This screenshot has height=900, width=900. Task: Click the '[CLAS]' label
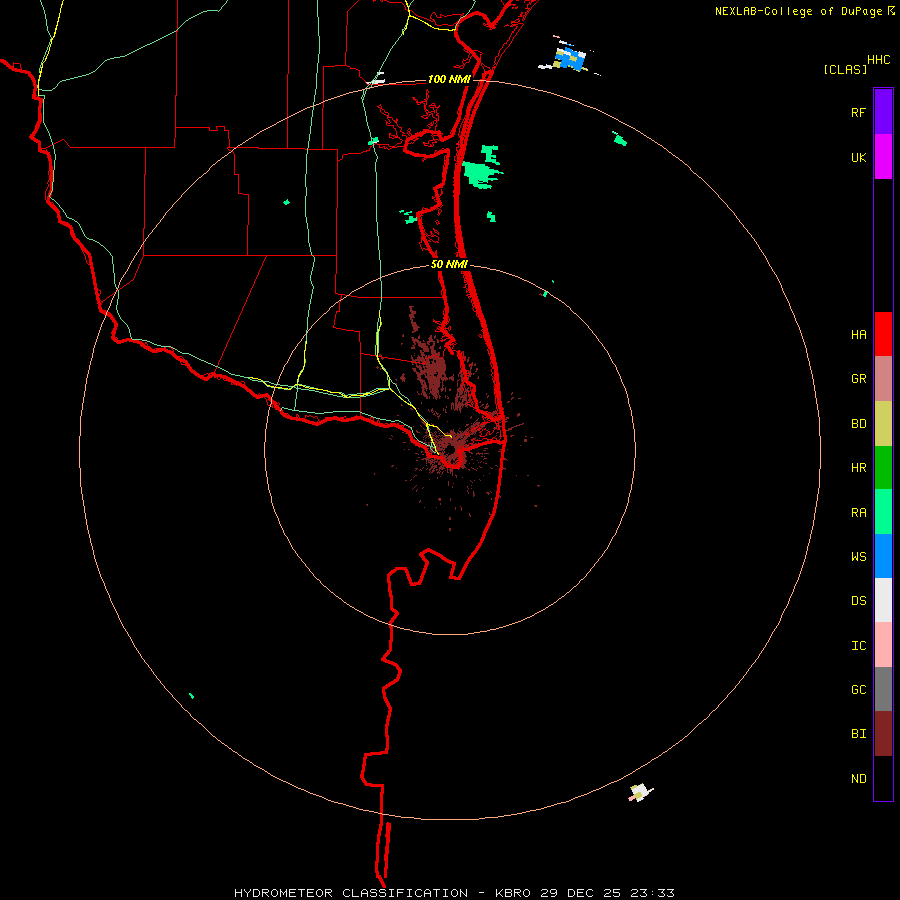(x=845, y=69)
